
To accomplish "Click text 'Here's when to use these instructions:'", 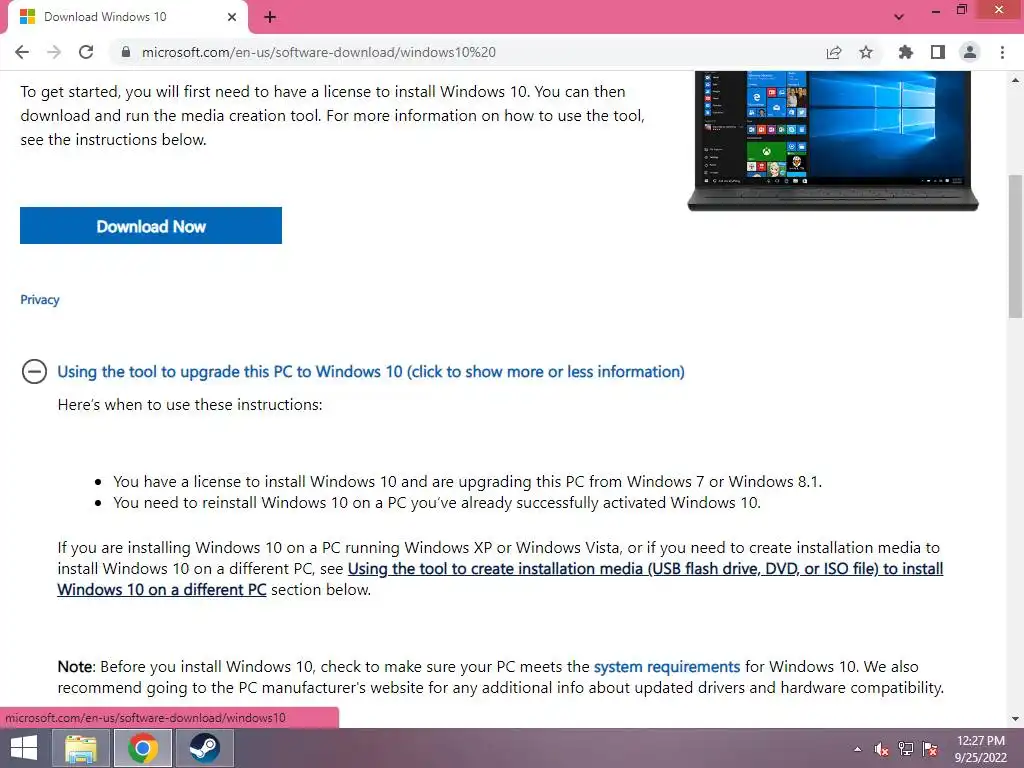I will tap(190, 405).
